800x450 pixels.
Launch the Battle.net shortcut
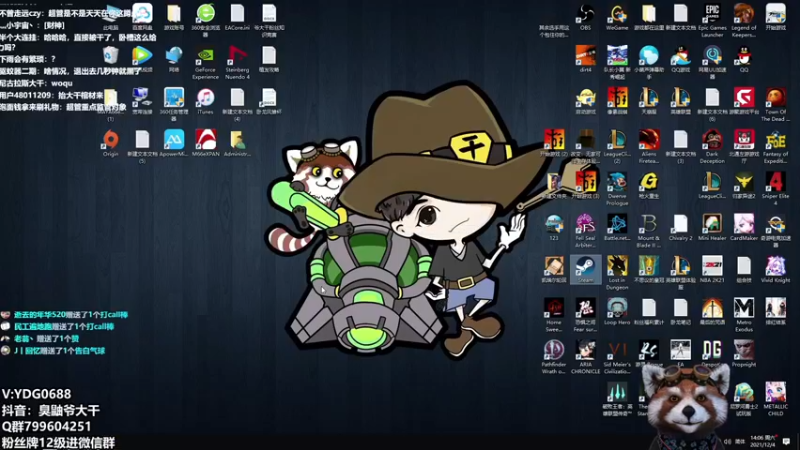617,227
